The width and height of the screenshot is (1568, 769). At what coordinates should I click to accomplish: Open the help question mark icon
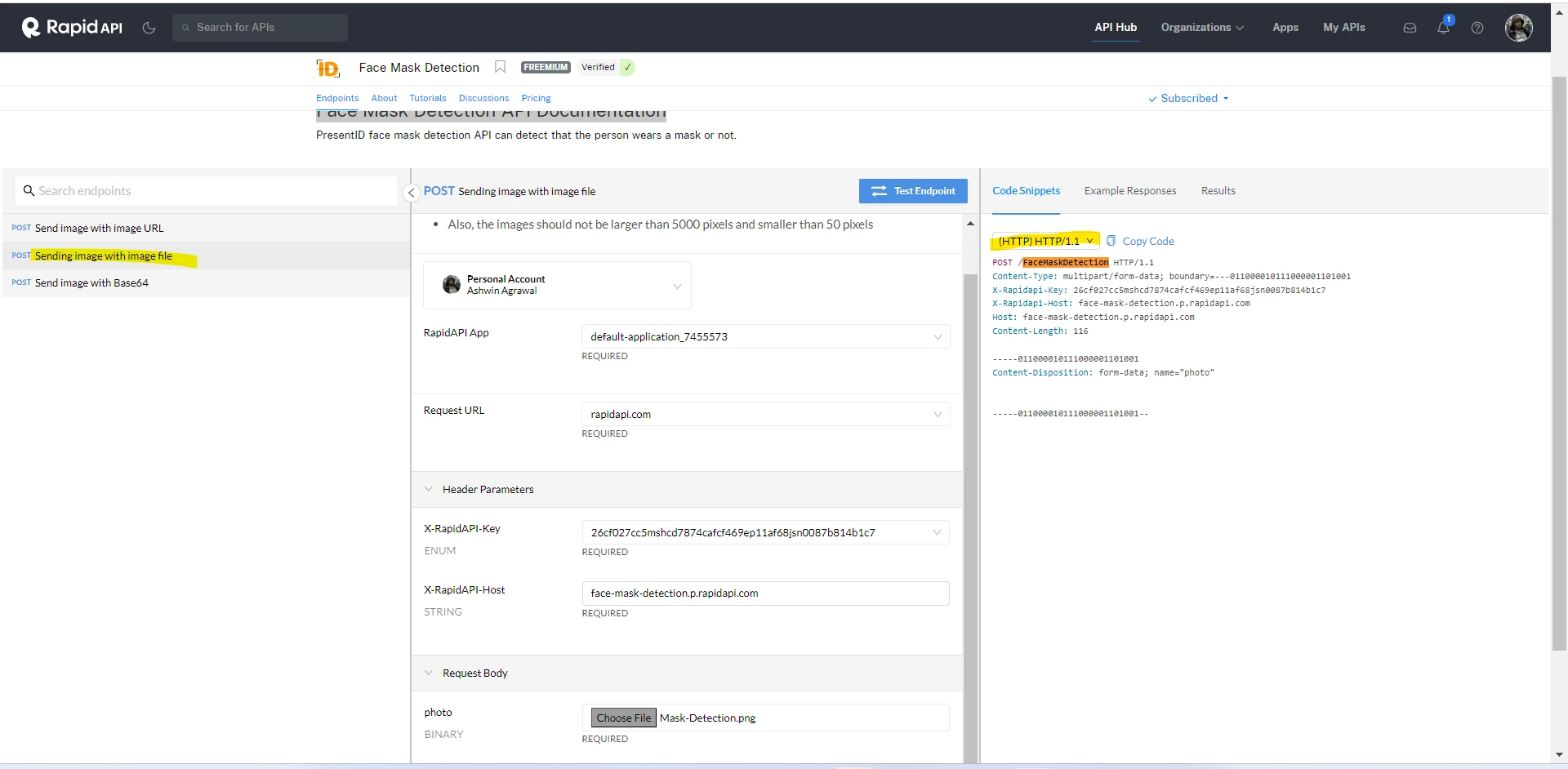(x=1477, y=28)
